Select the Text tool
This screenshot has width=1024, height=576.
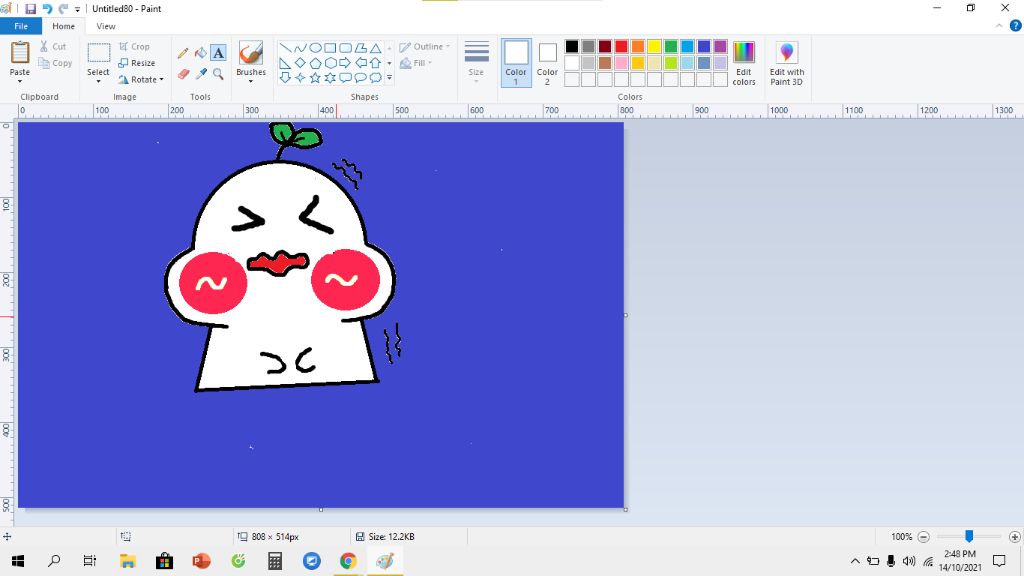(x=218, y=53)
